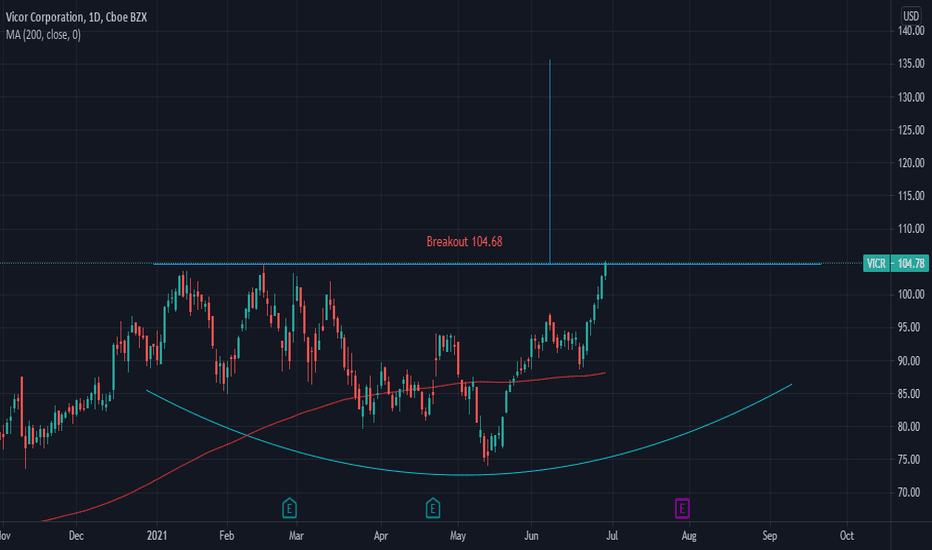The image size is (932, 550).
Task: Click the Mar label on time axis
Action: tap(296, 536)
